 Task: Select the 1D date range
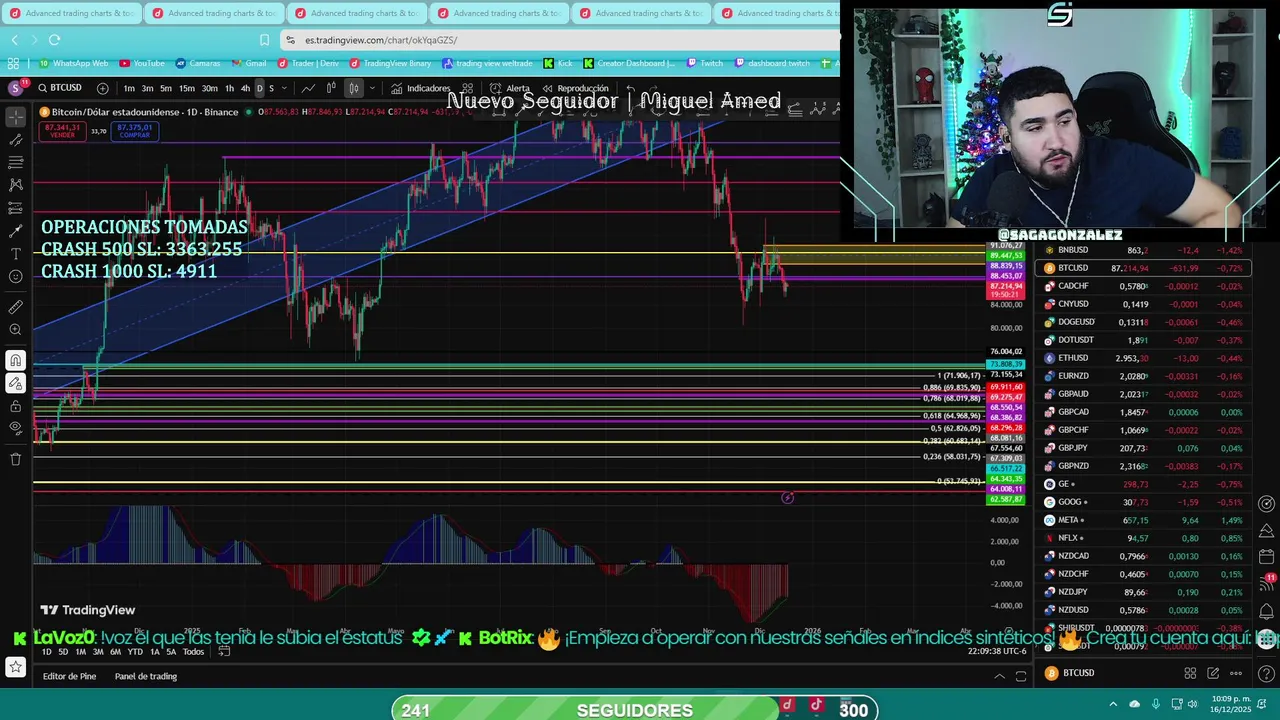(46, 652)
